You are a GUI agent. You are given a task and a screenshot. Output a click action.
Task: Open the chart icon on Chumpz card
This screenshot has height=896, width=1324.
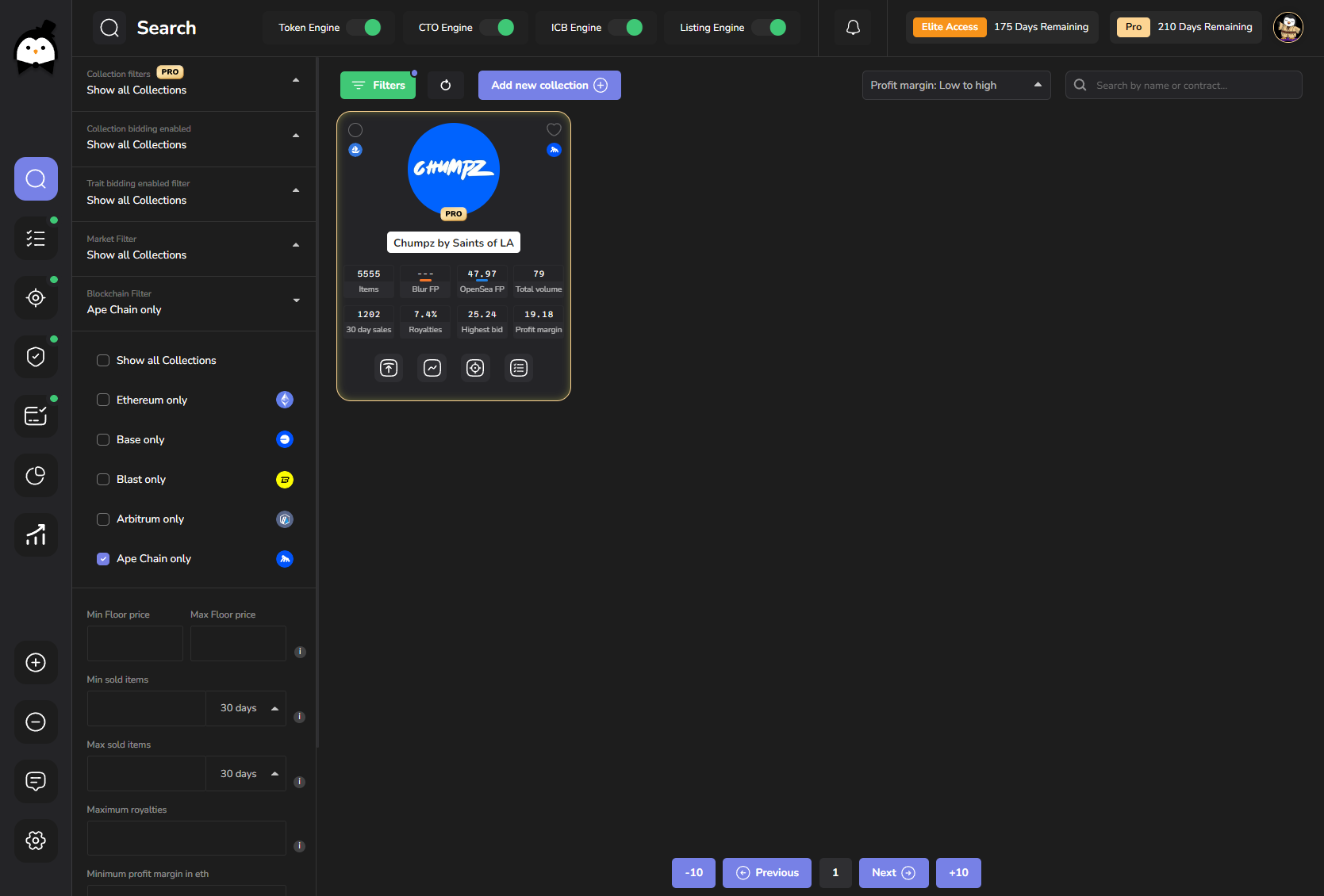point(432,368)
